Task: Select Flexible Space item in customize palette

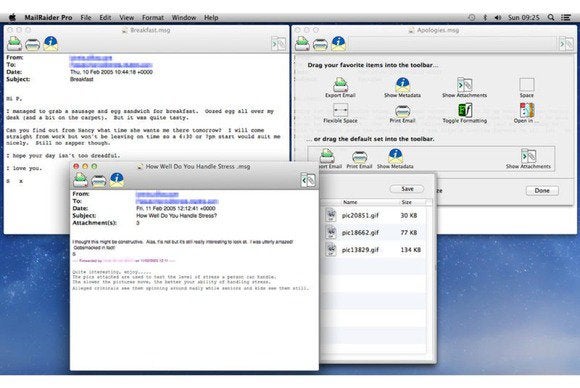Action: click(x=340, y=113)
